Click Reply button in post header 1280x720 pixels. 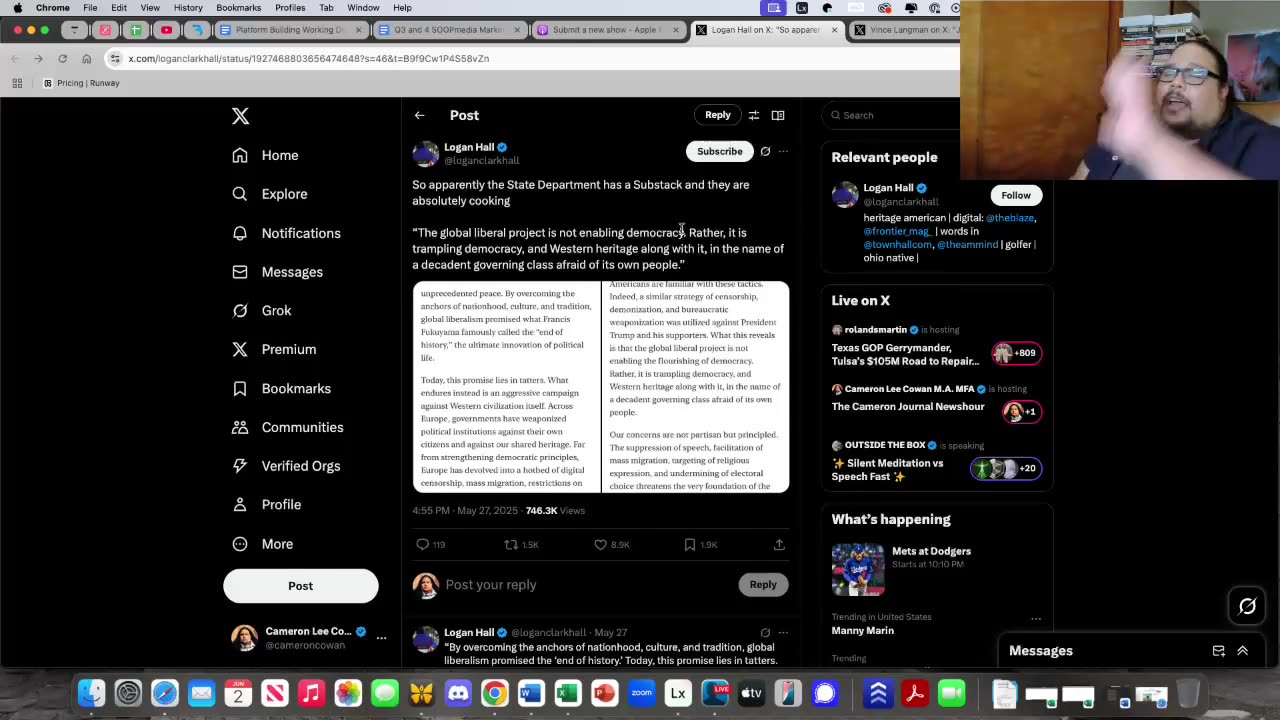click(x=718, y=115)
